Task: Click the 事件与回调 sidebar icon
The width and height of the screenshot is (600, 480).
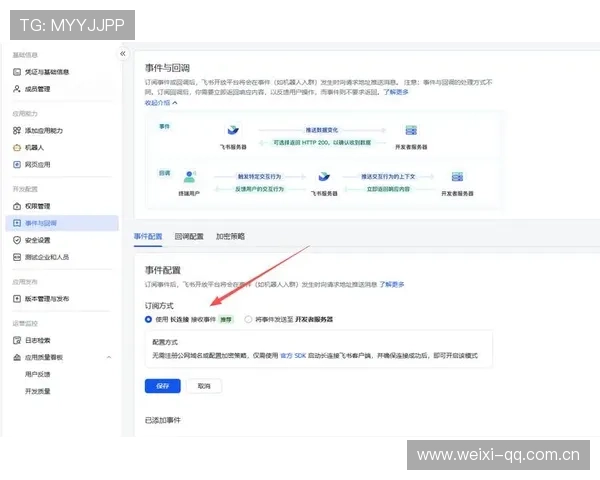Action: 17,223
